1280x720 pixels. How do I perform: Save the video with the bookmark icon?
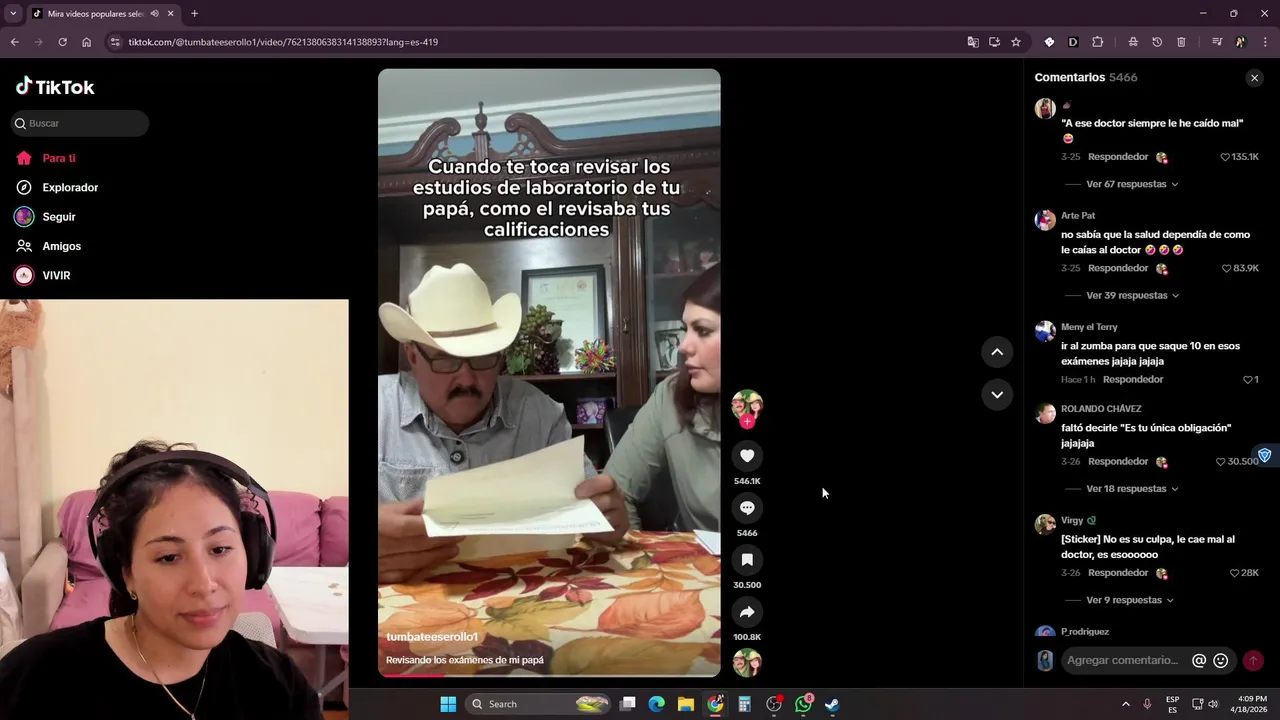click(747, 560)
